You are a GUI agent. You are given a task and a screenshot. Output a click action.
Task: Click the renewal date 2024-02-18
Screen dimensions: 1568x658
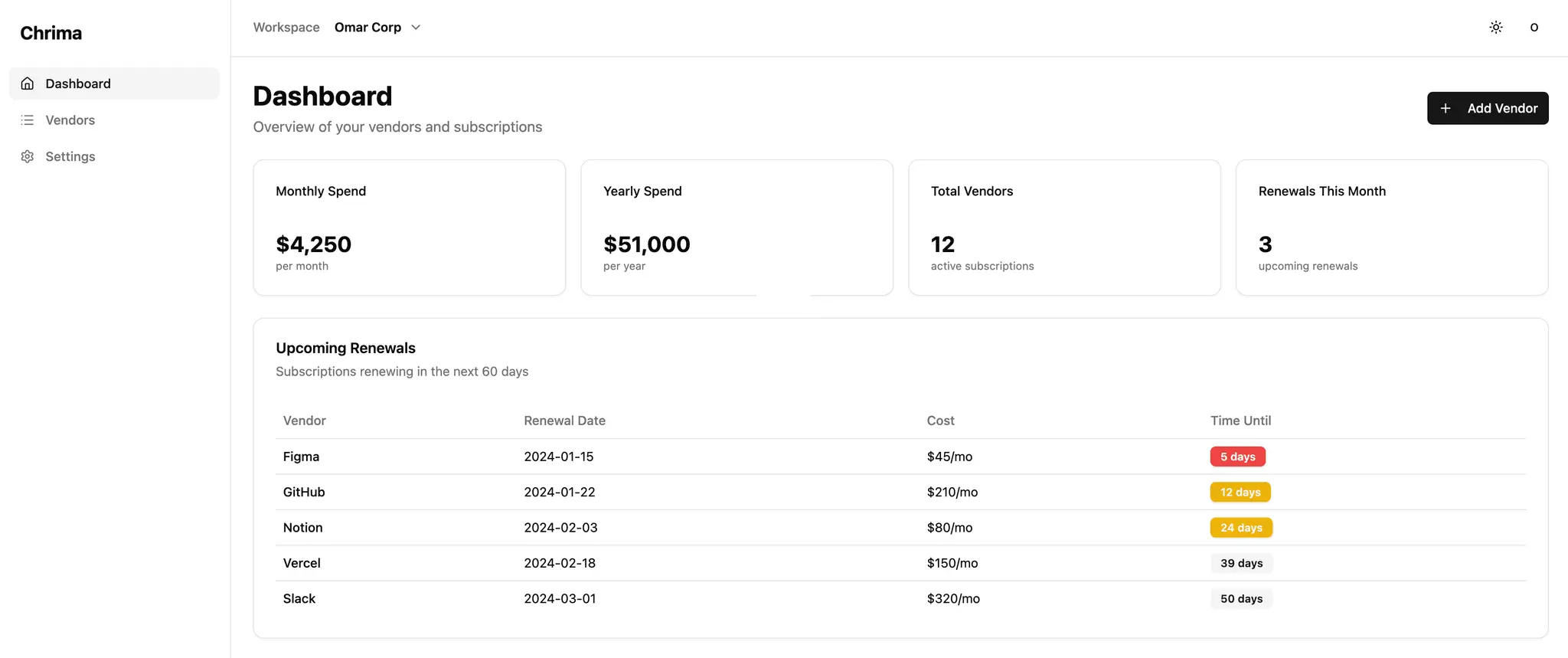click(560, 563)
